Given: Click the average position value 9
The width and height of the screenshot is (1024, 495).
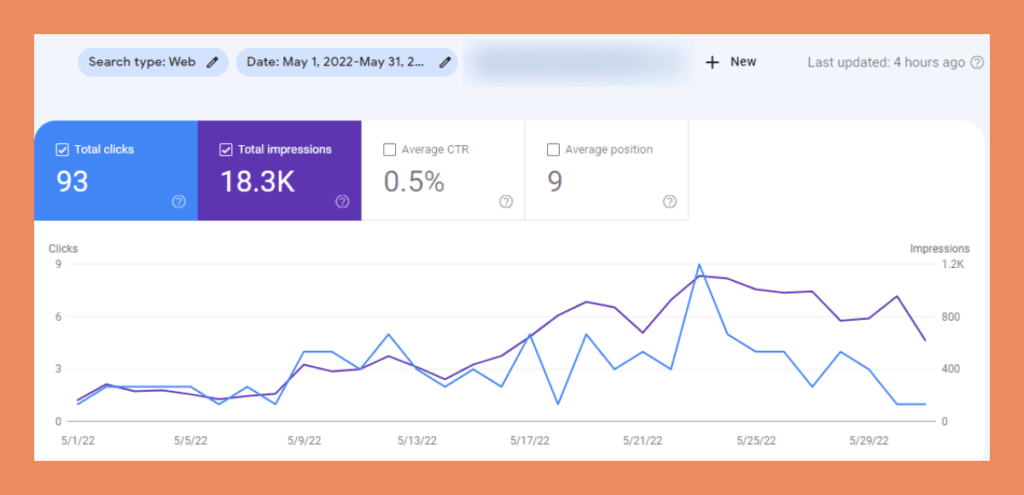Looking at the screenshot, I should tap(554, 182).
